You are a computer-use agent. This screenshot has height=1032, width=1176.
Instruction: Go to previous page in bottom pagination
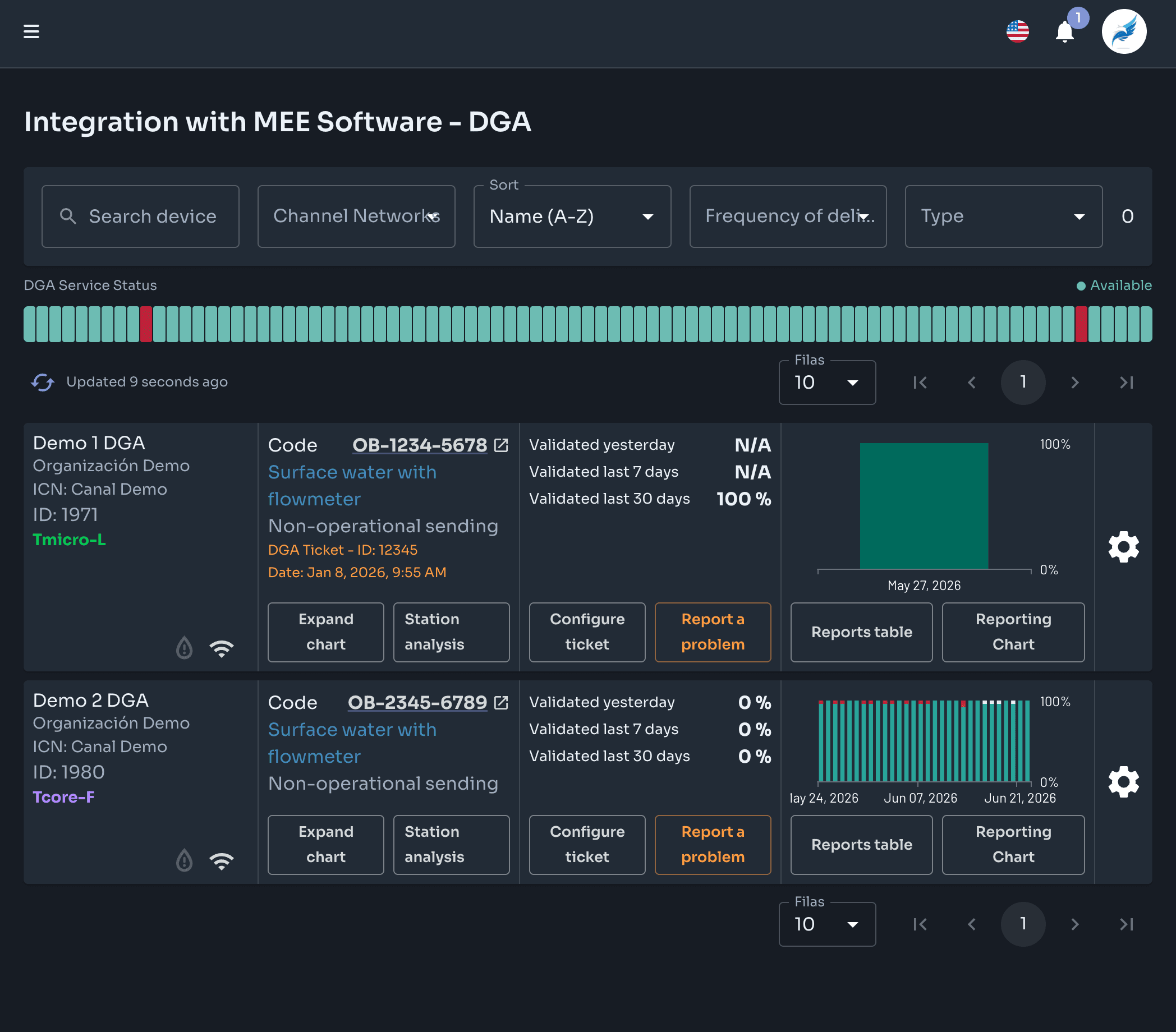pos(972,924)
